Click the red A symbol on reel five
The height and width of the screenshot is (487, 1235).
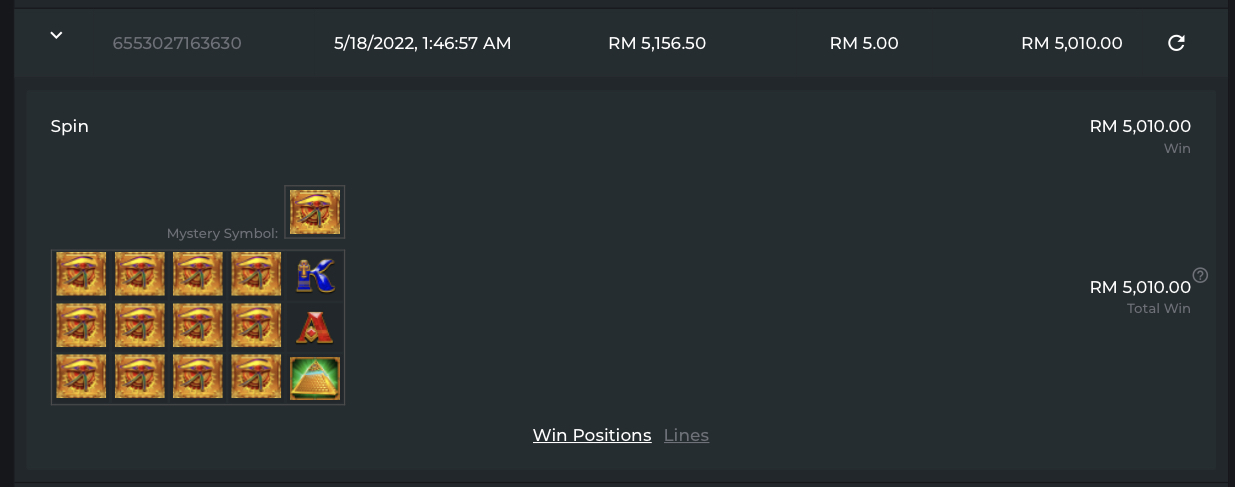pos(315,327)
